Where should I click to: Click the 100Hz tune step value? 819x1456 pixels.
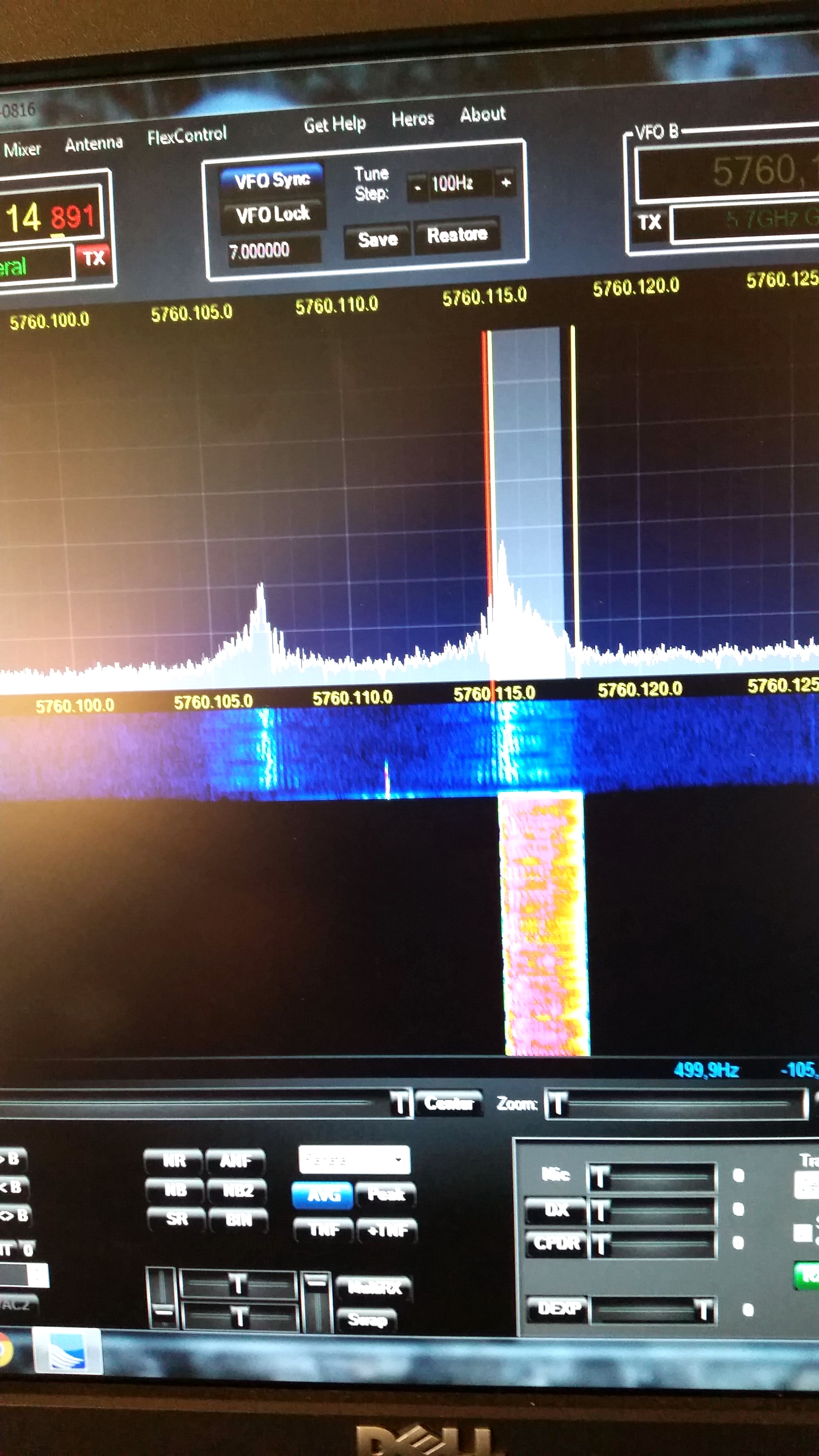(459, 184)
